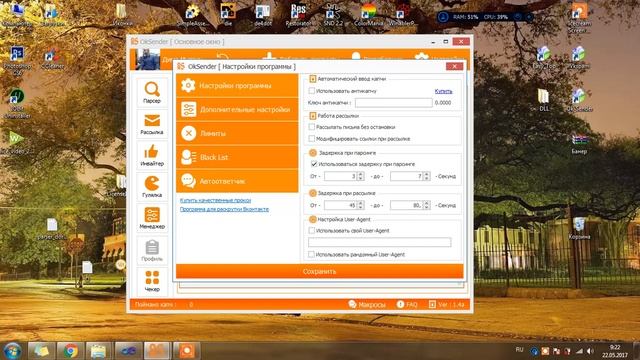640x360 pixels.
Task: Click the Задержка при рассылке section icon
Action: point(313,193)
